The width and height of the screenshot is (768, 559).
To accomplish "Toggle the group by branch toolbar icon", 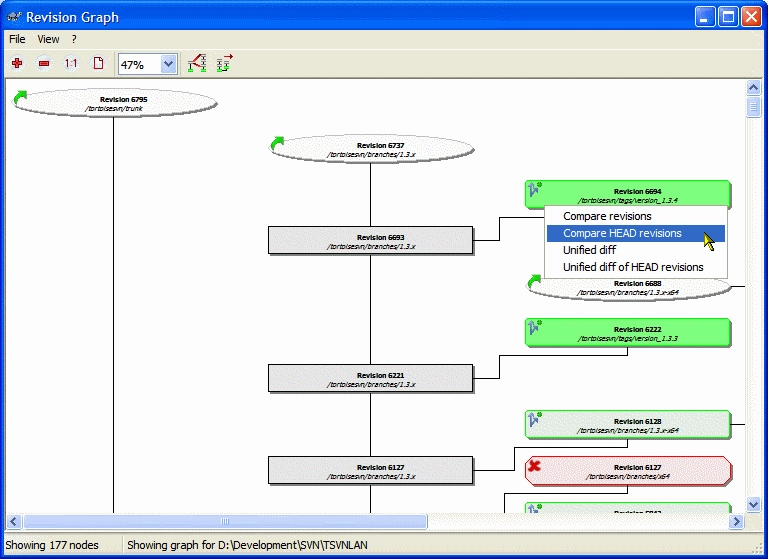I will [x=224, y=64].
